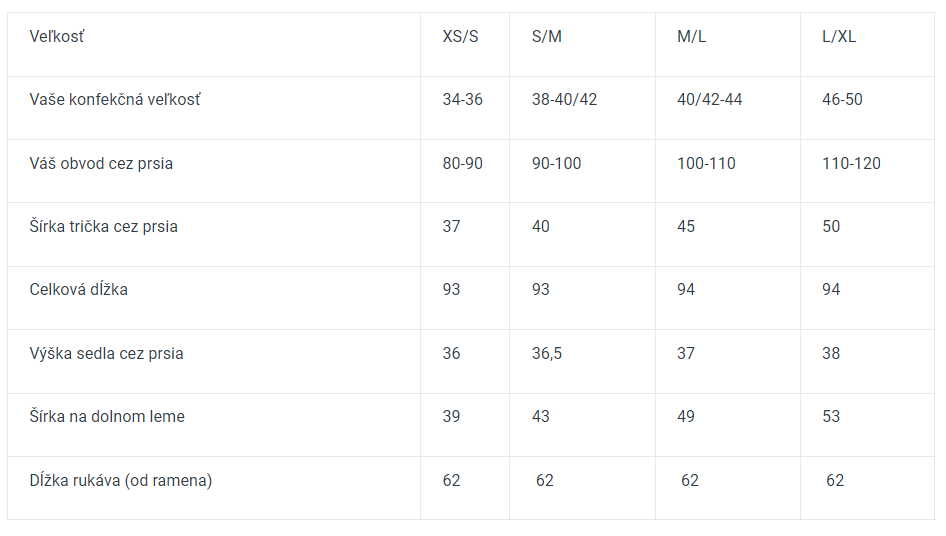Click the 34-36 confection size cell
This screenshot has width=946, height=536.
coord(462,100)
